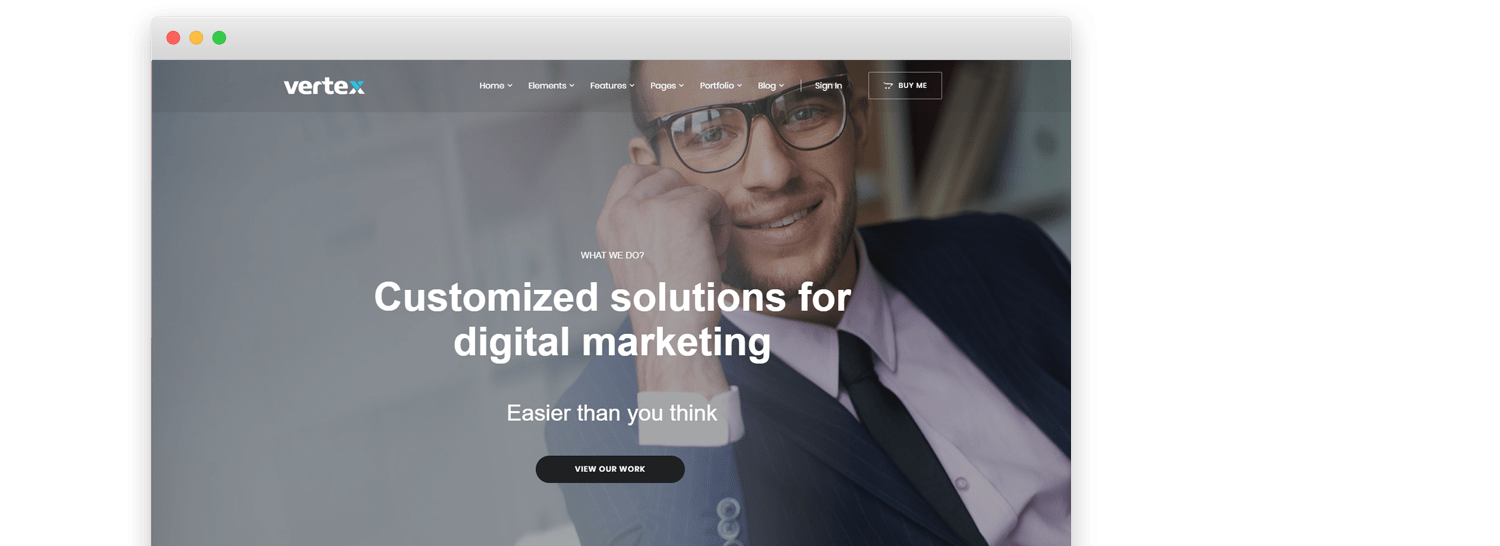Viewport: 1500px width, 546px height.
Task: Minimize the window with the yellow button
Action: (x=196, y=38)
